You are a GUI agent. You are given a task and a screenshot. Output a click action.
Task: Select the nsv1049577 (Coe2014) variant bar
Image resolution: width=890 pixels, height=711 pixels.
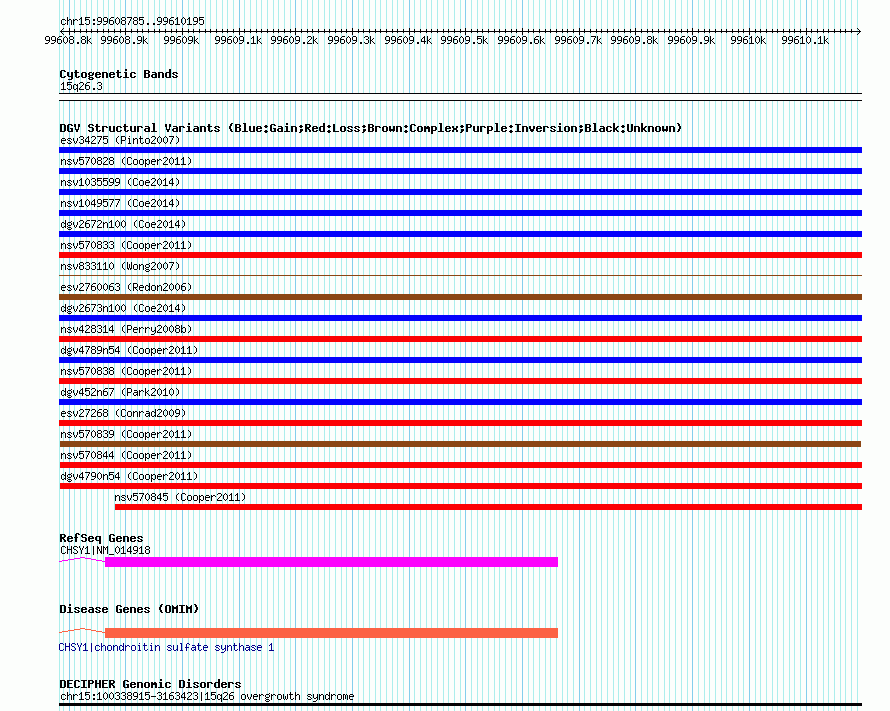tap(460, 213)
